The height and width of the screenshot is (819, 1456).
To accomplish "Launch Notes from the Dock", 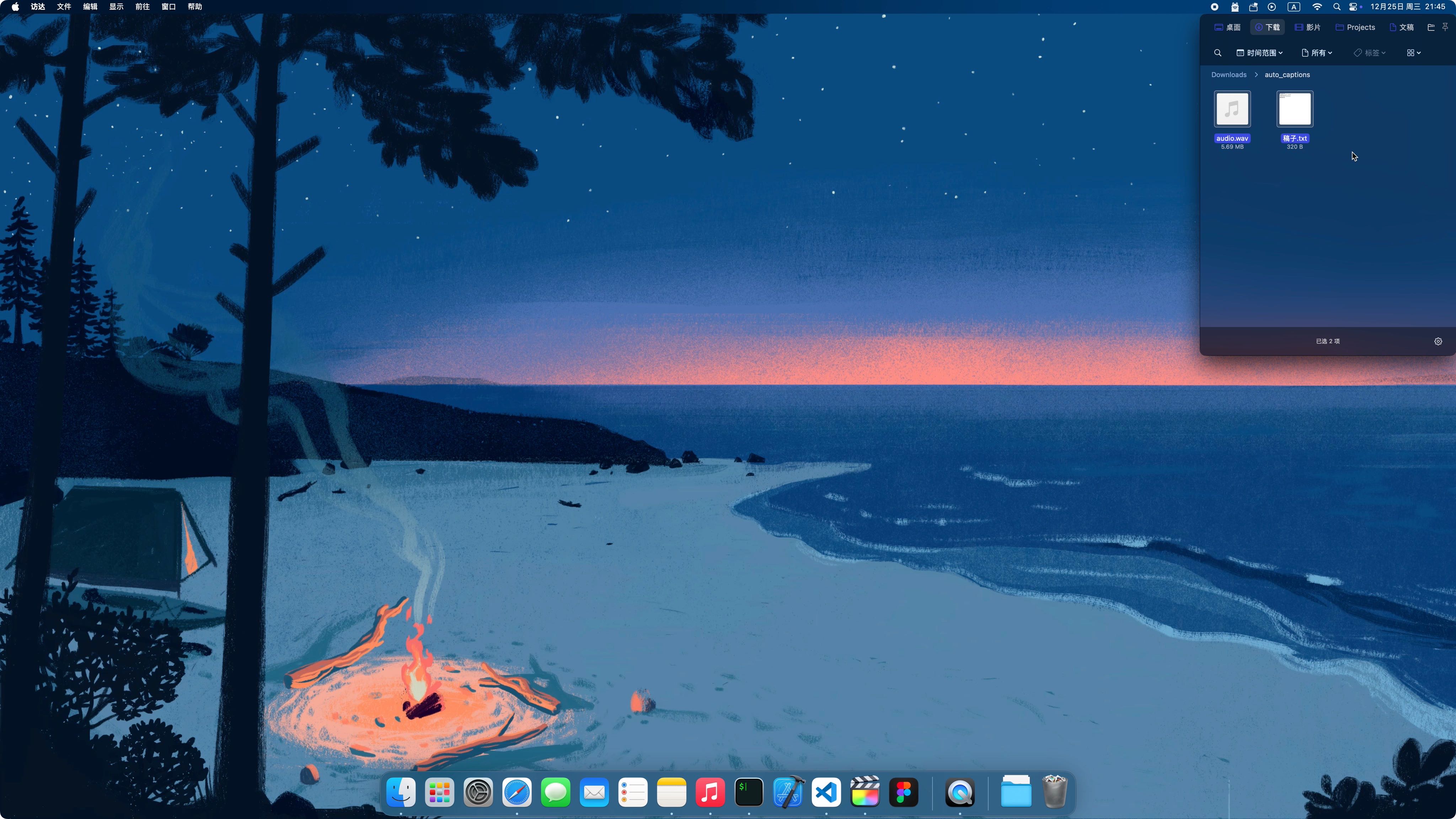I will (671, 792).
